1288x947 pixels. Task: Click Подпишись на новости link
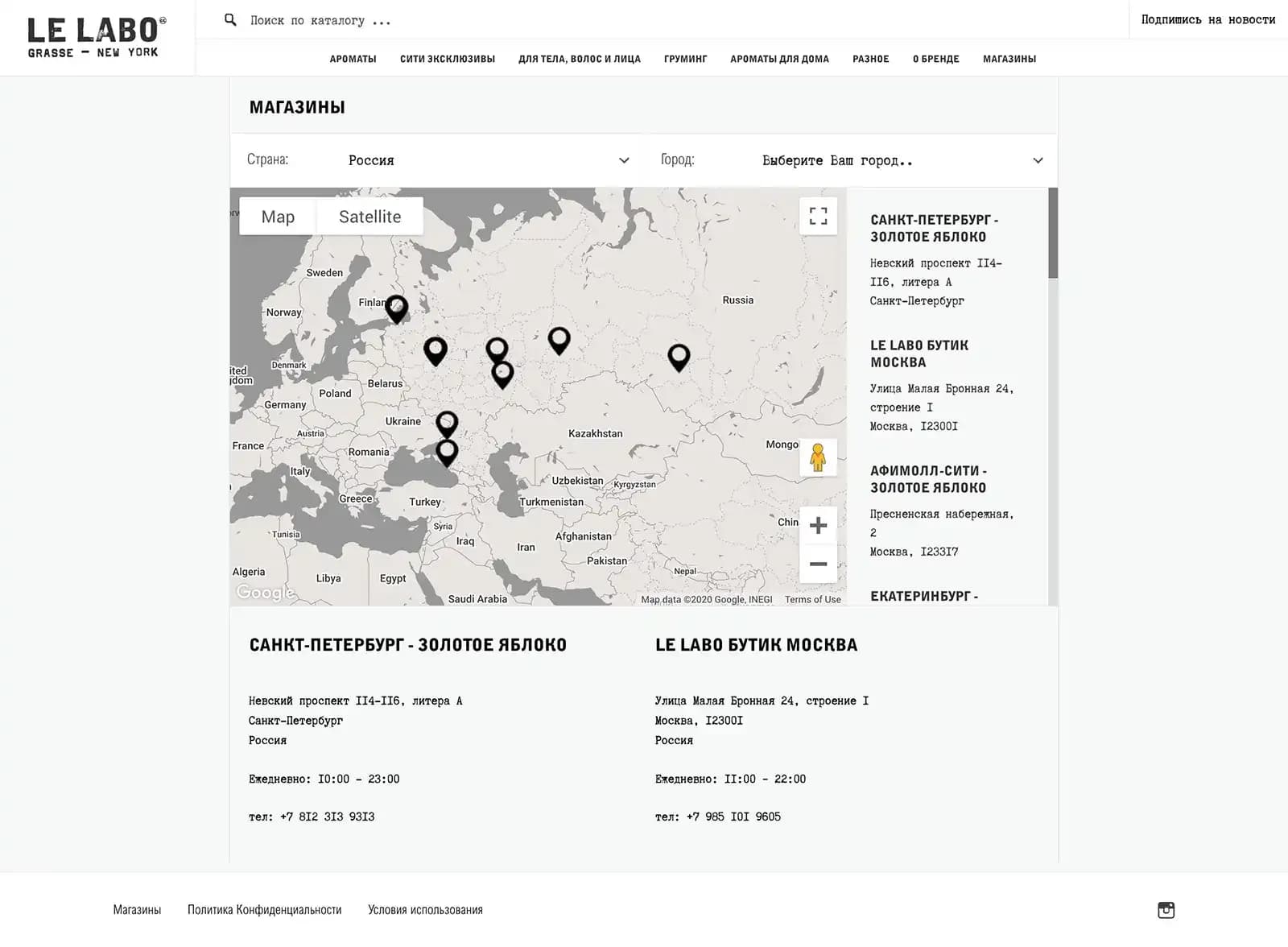1208,19
